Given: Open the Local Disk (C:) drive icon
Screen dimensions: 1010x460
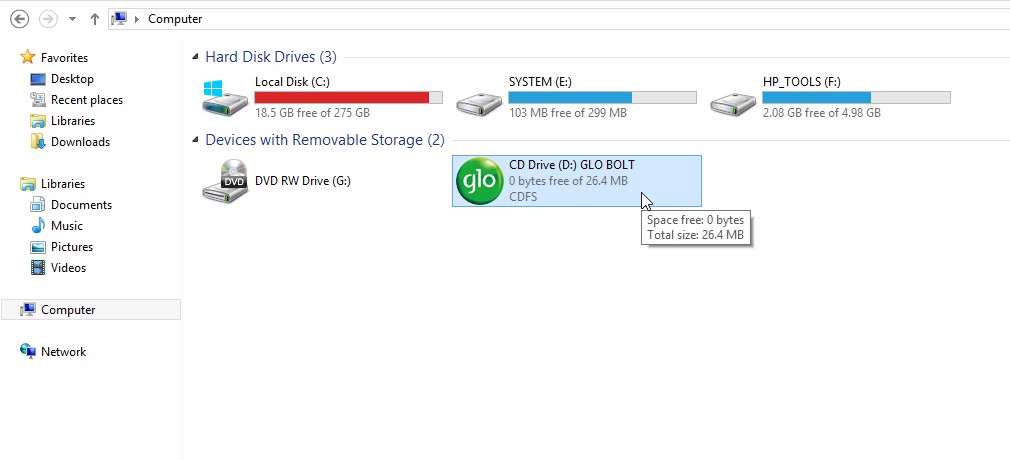Looking at the screenshot, I should 225,98.
